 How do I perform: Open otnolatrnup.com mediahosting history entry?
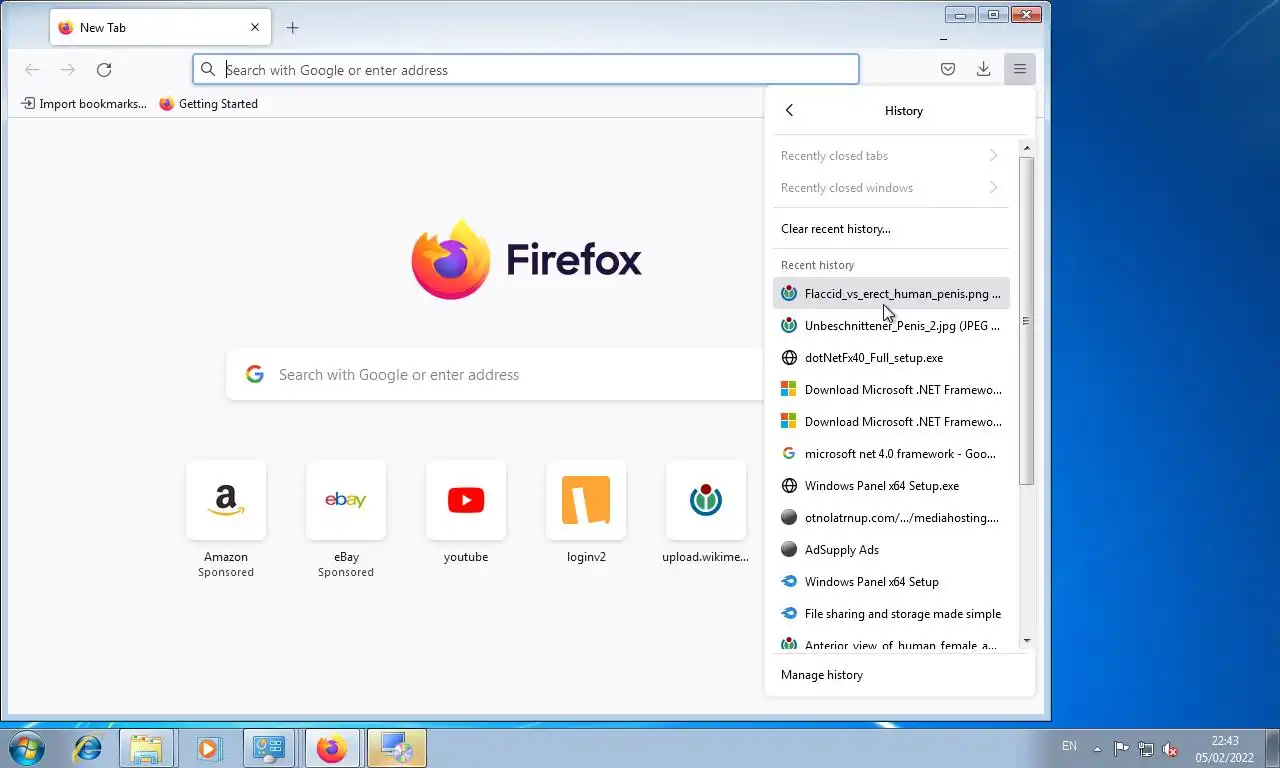(891, 518)
